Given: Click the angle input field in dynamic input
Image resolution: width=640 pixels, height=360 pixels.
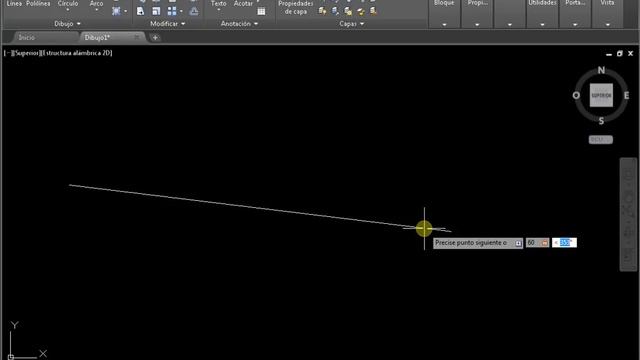Looking at the screenshot, I should [564, 243].
